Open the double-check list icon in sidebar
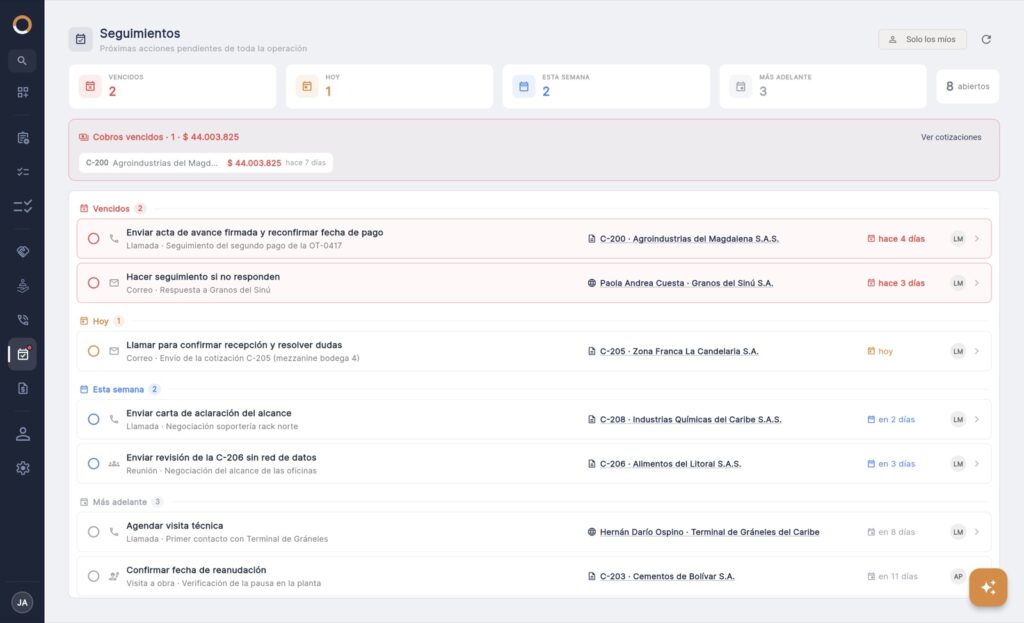Image resolution: width=1024 pixels, height=623 pixels. tap(22, 206)
